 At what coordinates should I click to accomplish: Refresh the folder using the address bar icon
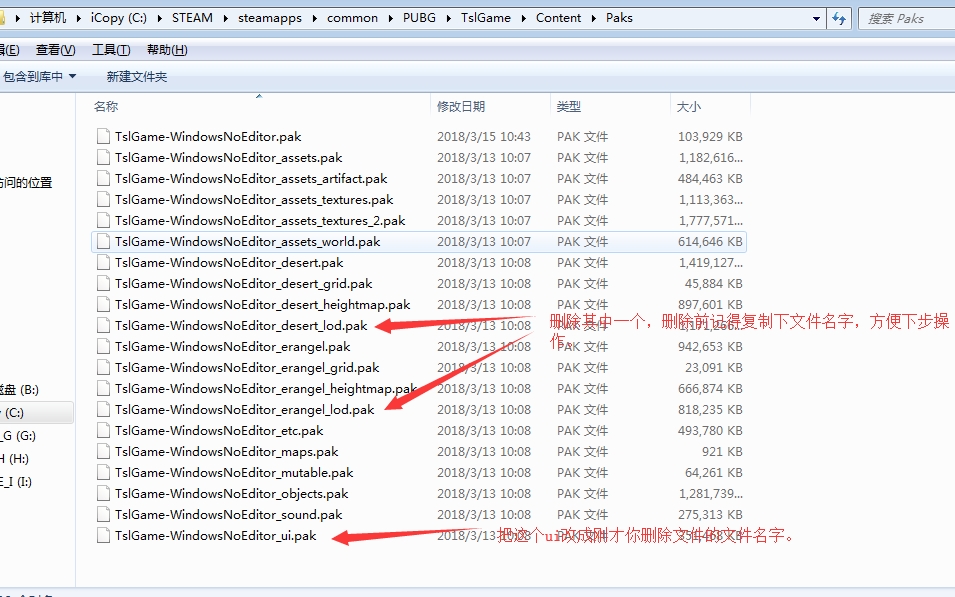[x=839, y=19]
